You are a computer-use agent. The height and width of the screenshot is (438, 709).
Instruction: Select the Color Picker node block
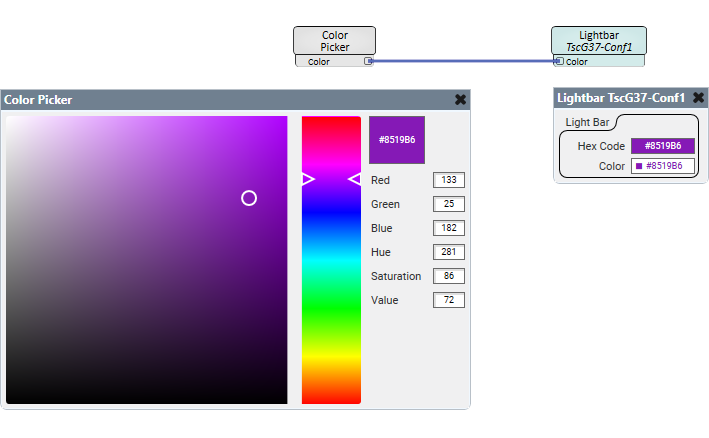click(334, 41)
